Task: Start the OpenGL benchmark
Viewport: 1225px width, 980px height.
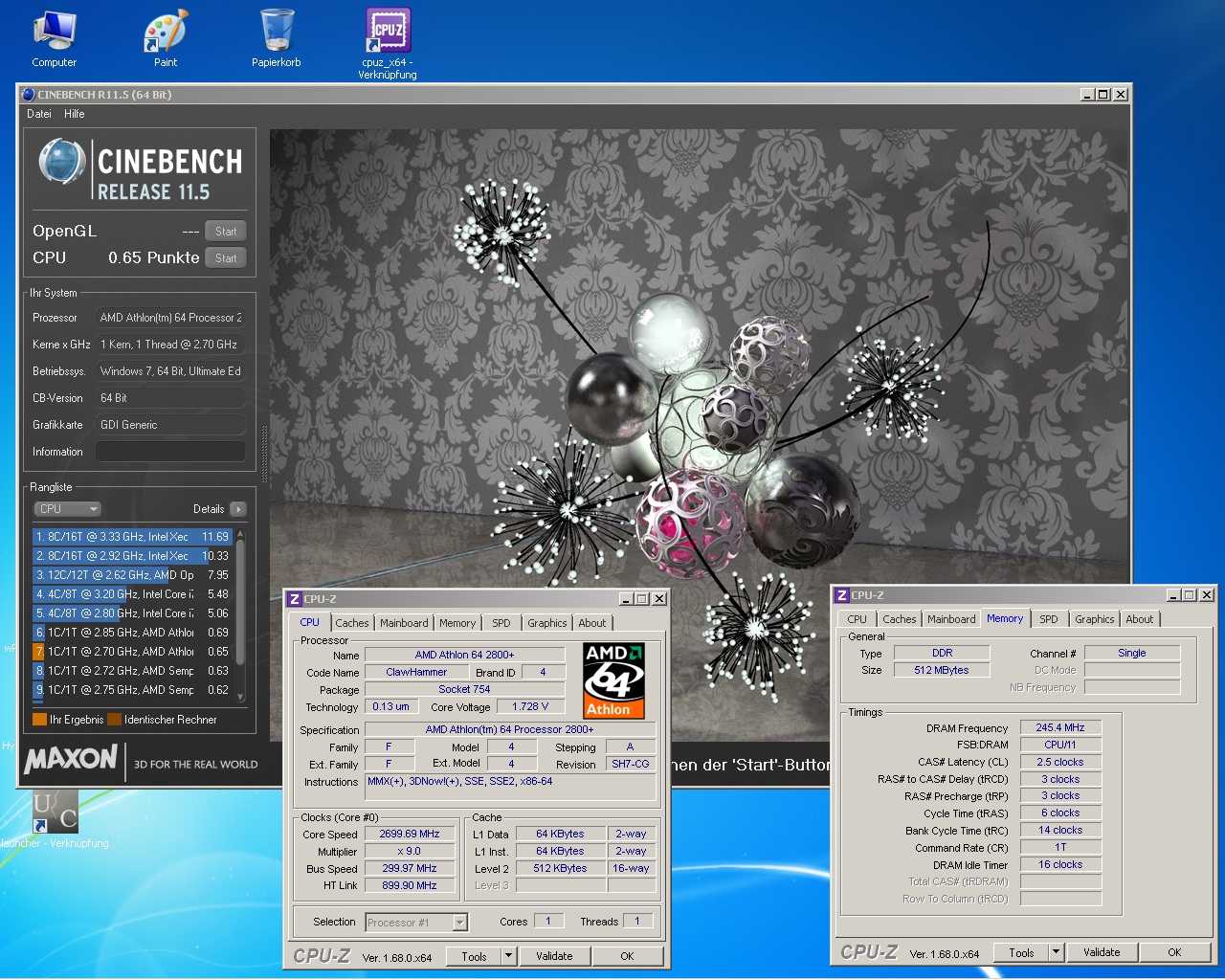Action: [x=226, y=232]
